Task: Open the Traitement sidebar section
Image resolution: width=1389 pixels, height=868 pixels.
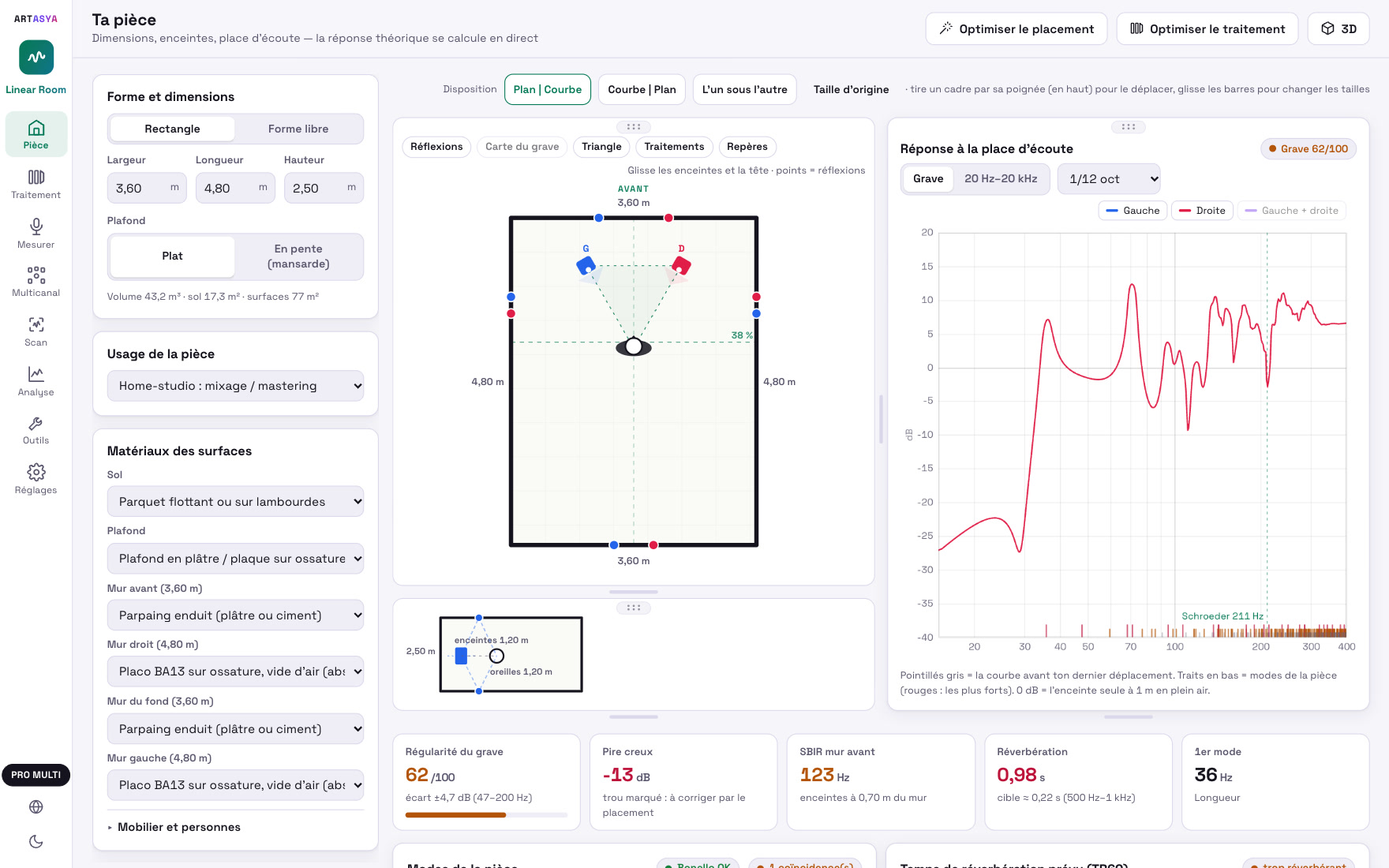Action: click(36, 185)
